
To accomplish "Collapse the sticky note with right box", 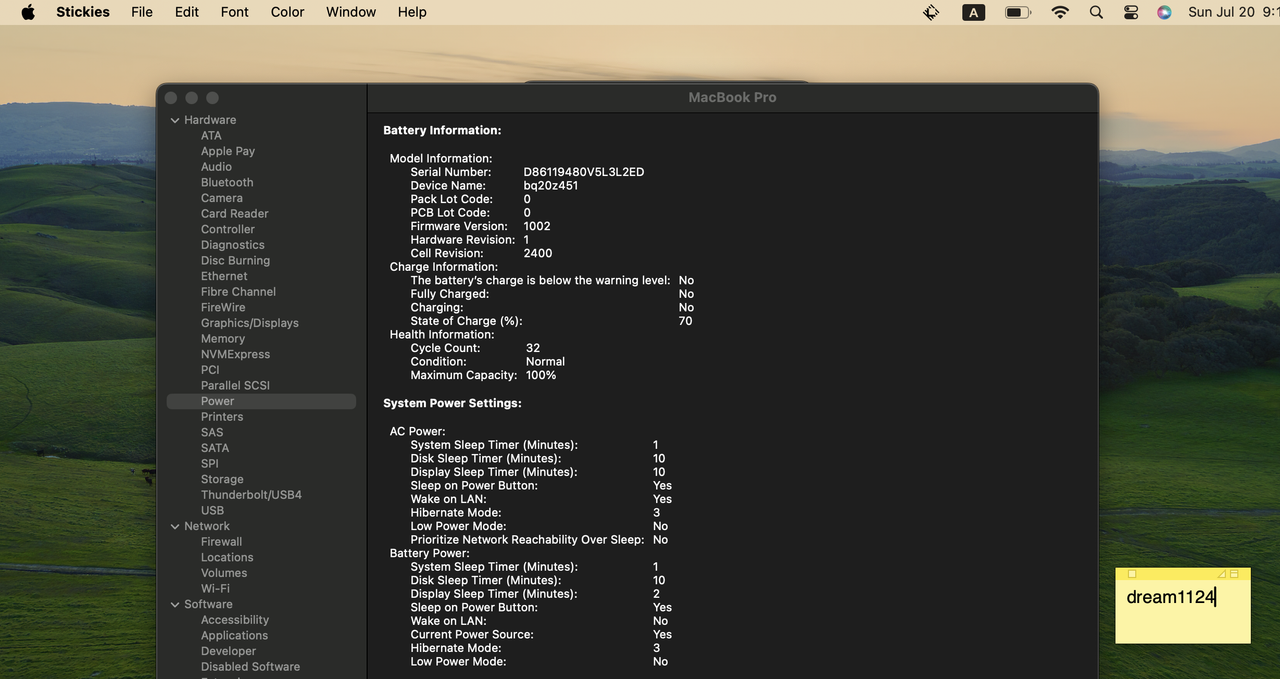I will click(1234, 574).
